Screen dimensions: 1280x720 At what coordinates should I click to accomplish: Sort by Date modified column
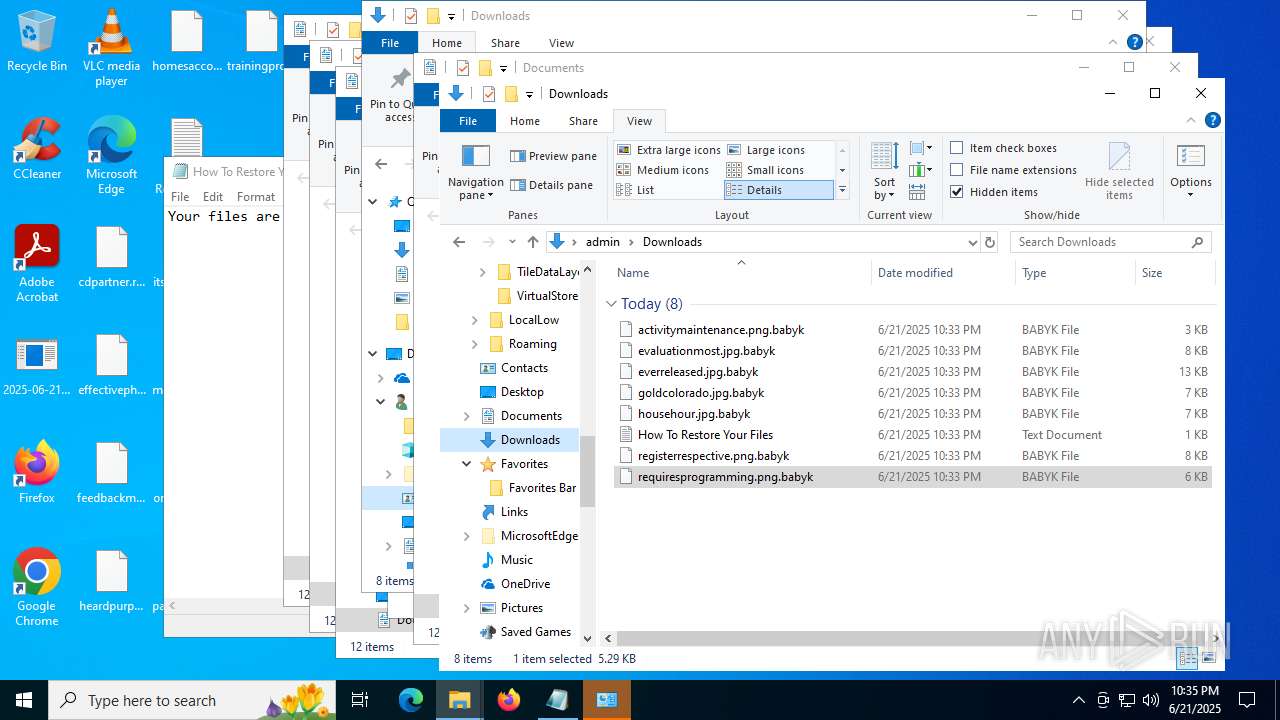pos(943,273)
